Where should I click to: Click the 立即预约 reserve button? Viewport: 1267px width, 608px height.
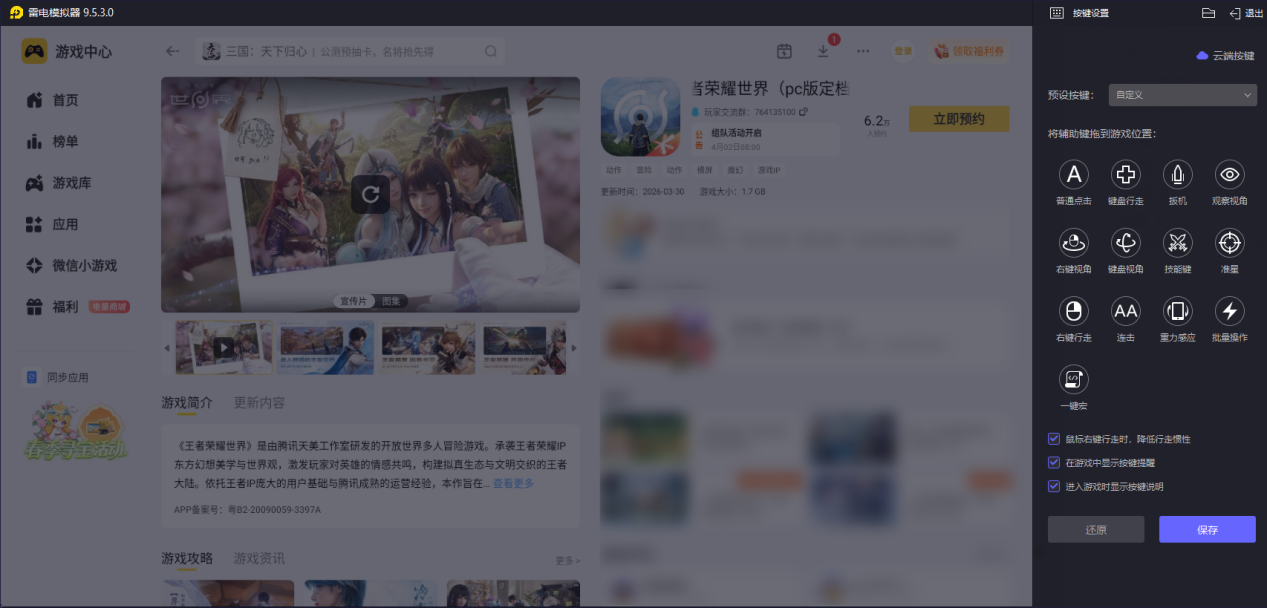(958, 119)
